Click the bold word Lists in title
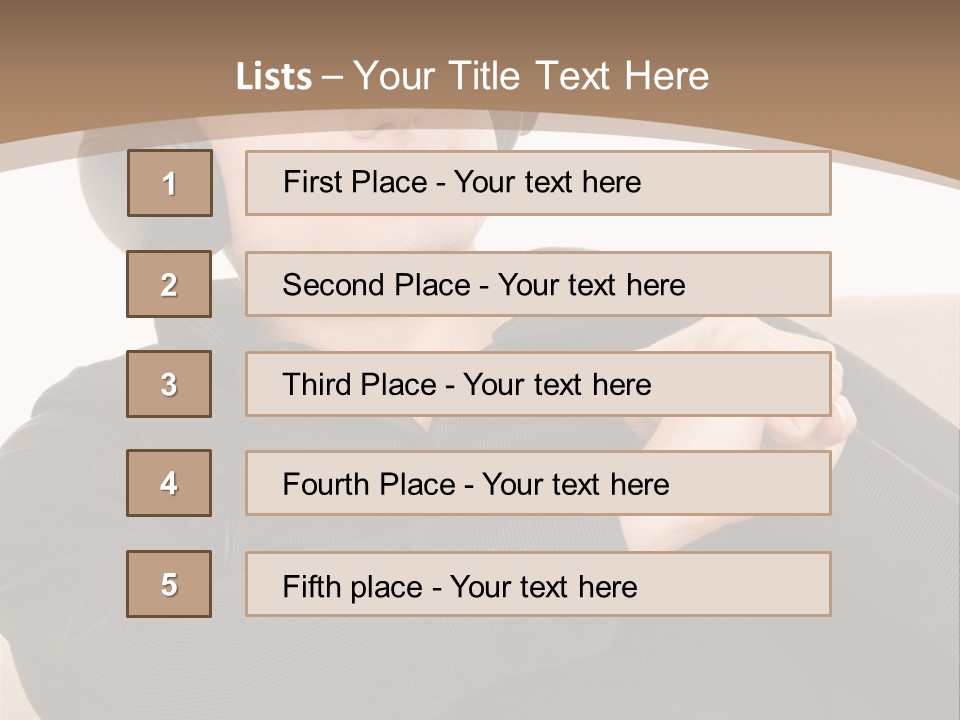 [x=273, y=77]
